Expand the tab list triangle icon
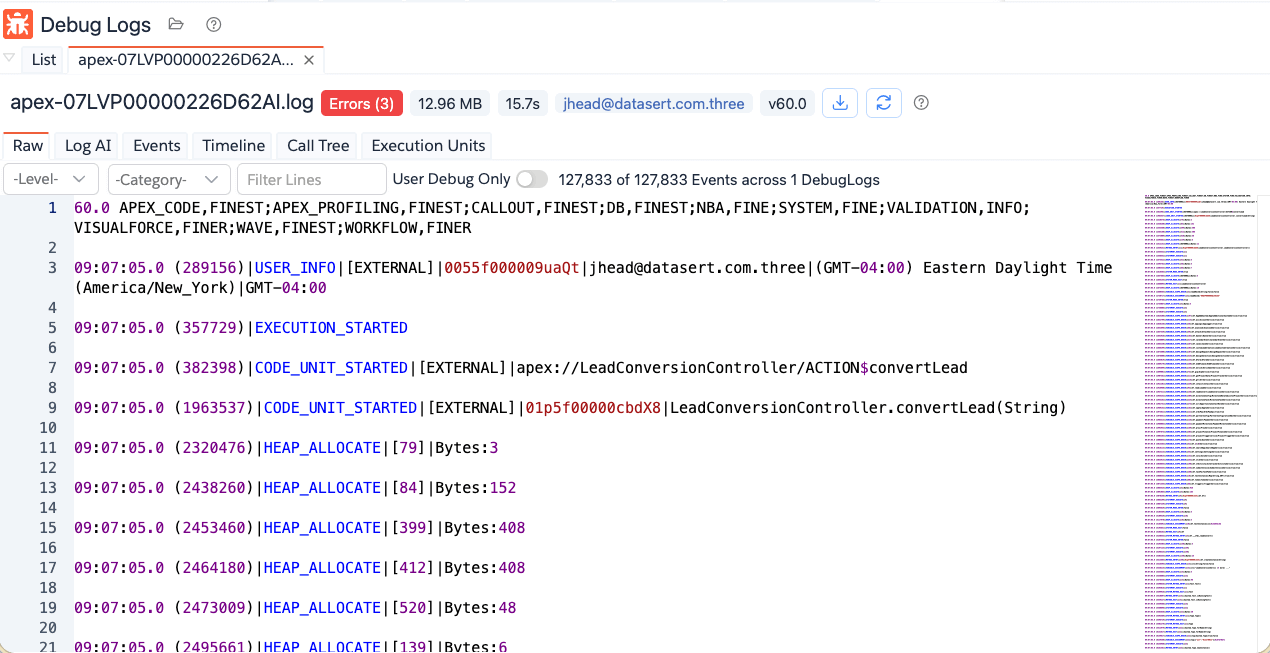 (10, 59)
